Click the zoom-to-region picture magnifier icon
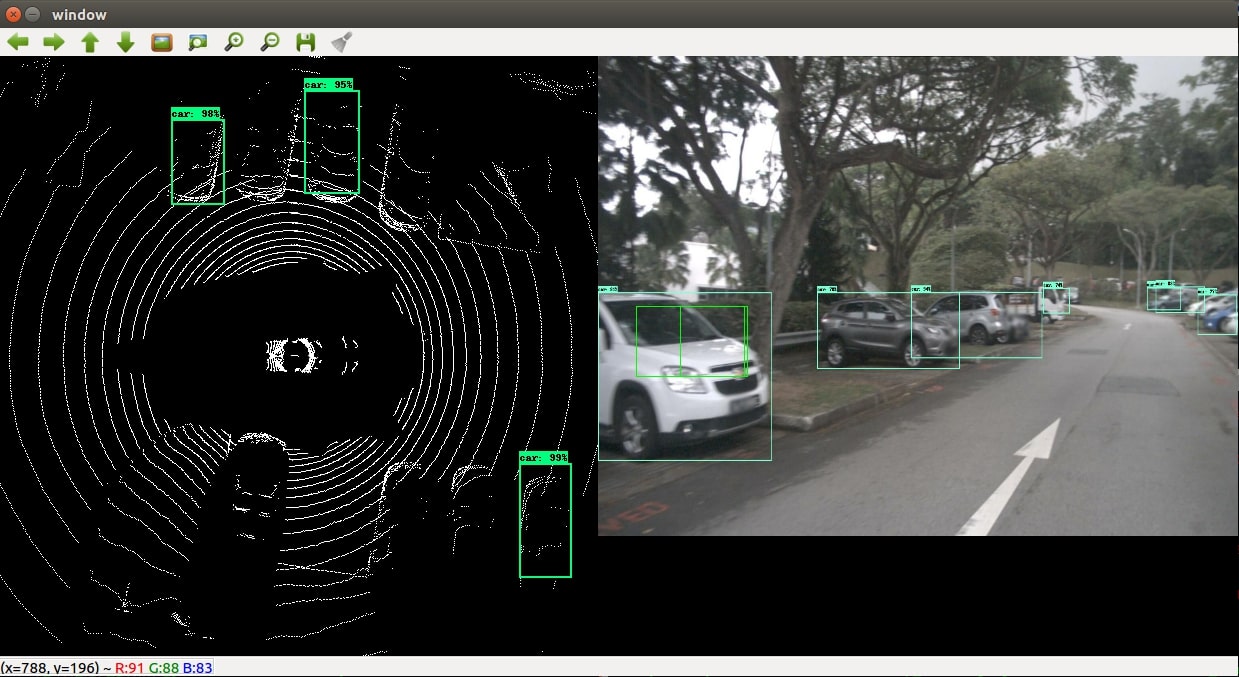Image resolution: width=1239 pixels, height=677 pixels. 198,42
